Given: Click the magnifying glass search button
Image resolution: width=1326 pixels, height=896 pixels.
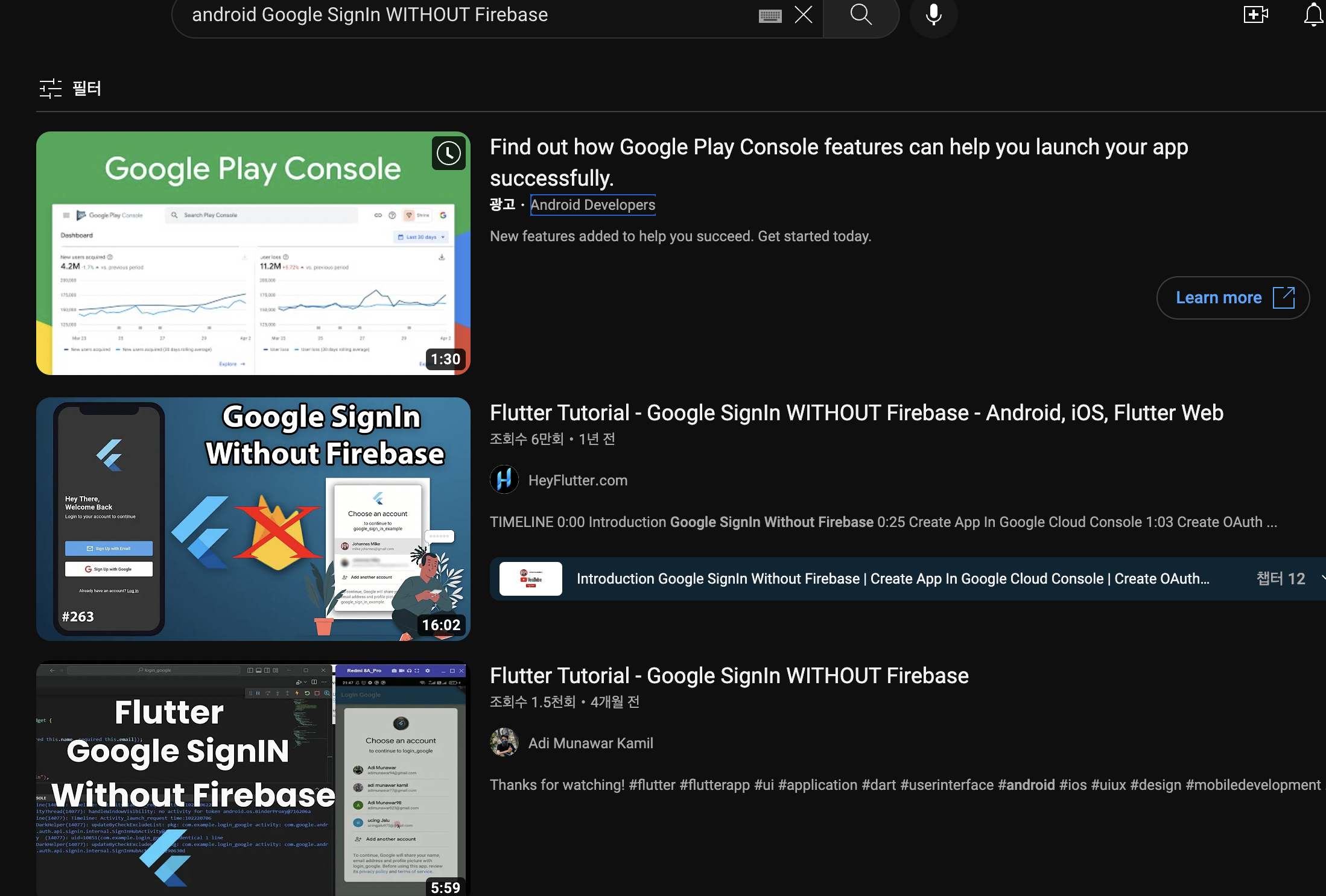Looking at the screenshot, I should [x=861, y=14].
